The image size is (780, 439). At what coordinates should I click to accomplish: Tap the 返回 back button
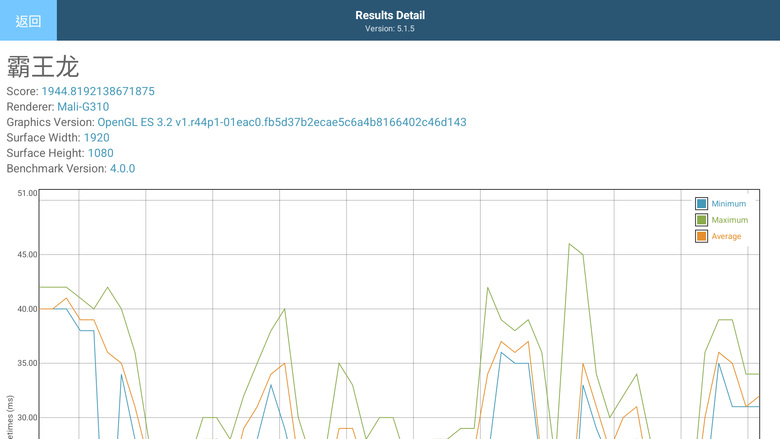(28, 20)
